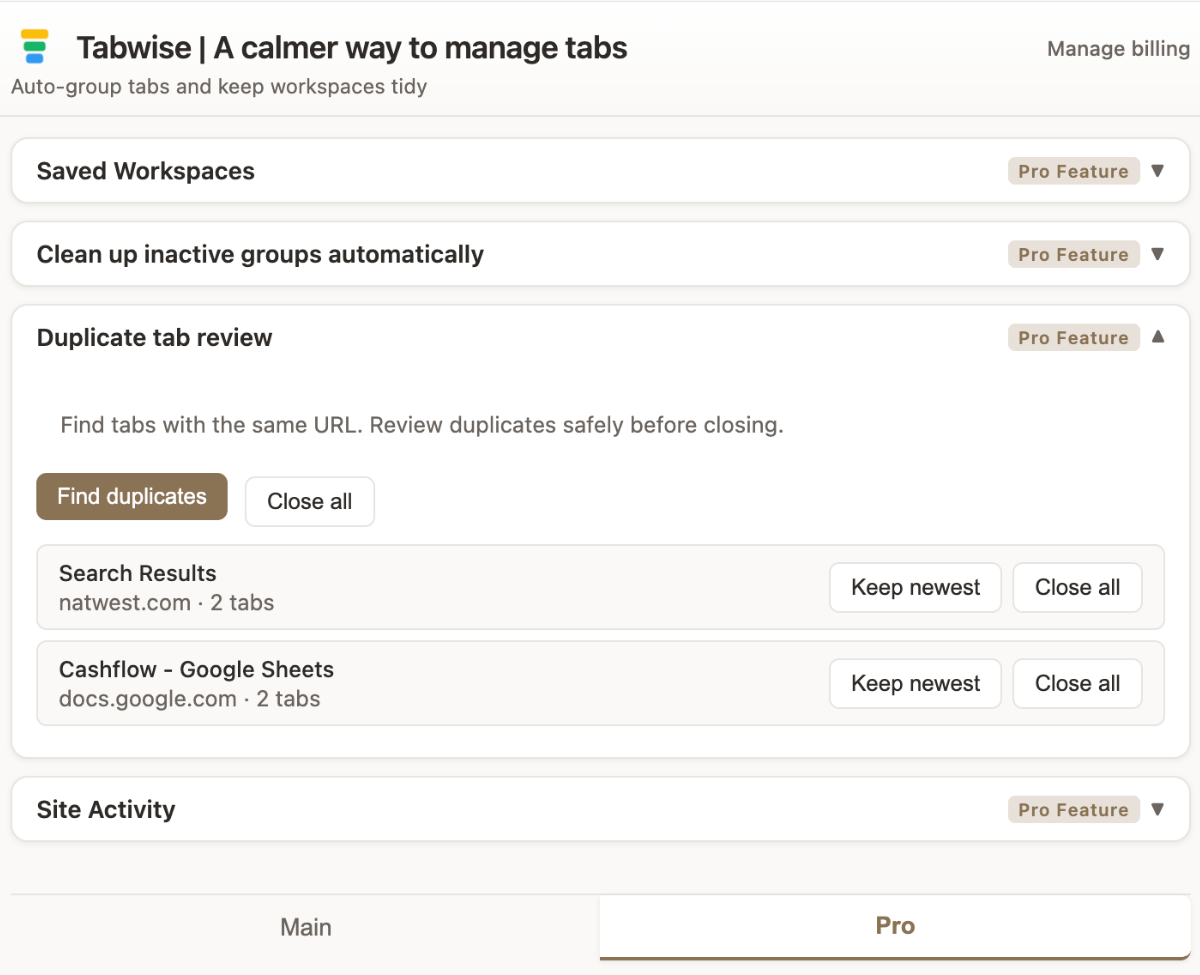This screenshot has width=1200, height=975.
Task: Click Pro Feature badge on Site Activity
Action: [x=1073, y=810]
